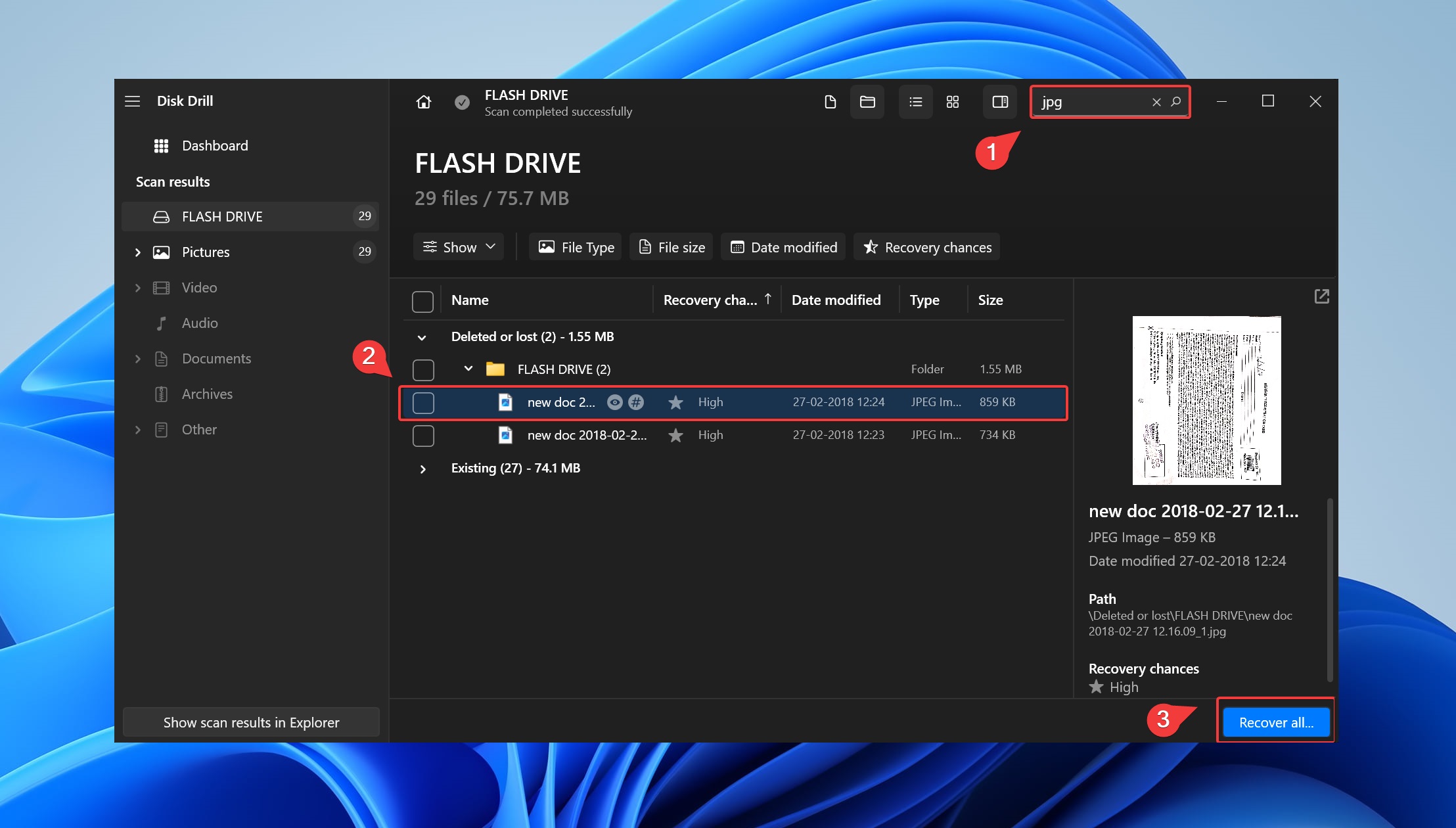Screen dimensions: 1456x828
Task: Clear the jpg search text
Action: pyautogui.click(x=1156, y=102)
